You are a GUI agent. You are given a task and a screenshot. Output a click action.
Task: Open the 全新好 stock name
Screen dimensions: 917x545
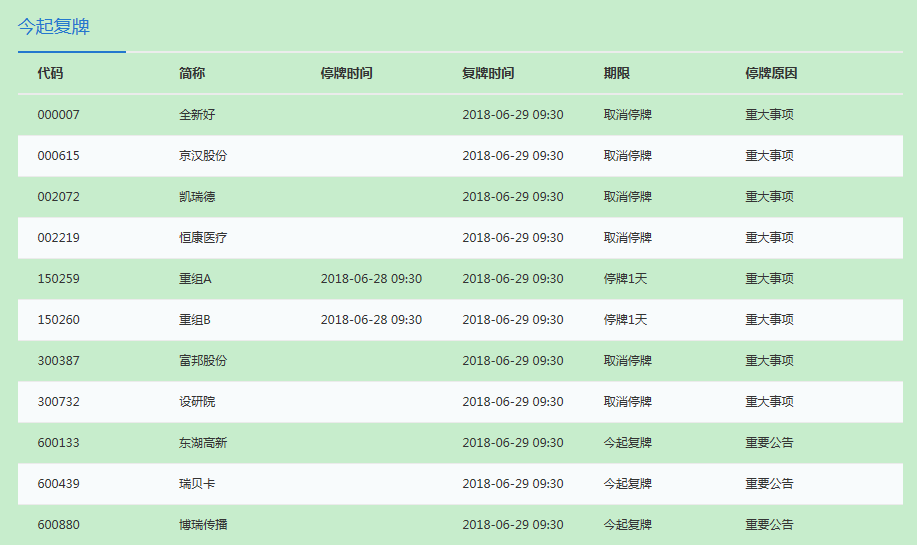[197, 115]
